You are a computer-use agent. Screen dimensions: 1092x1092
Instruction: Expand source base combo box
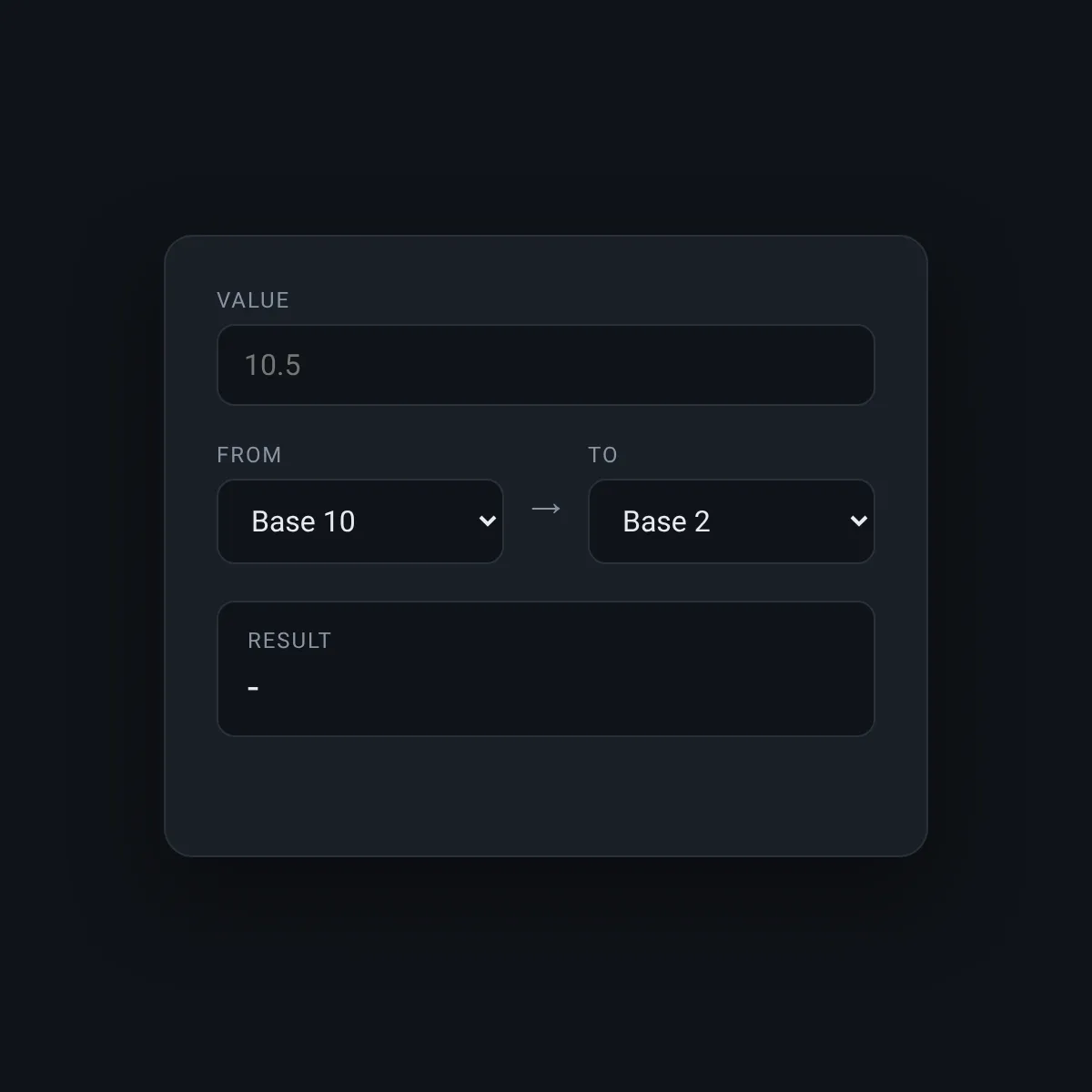pos(360,521)
